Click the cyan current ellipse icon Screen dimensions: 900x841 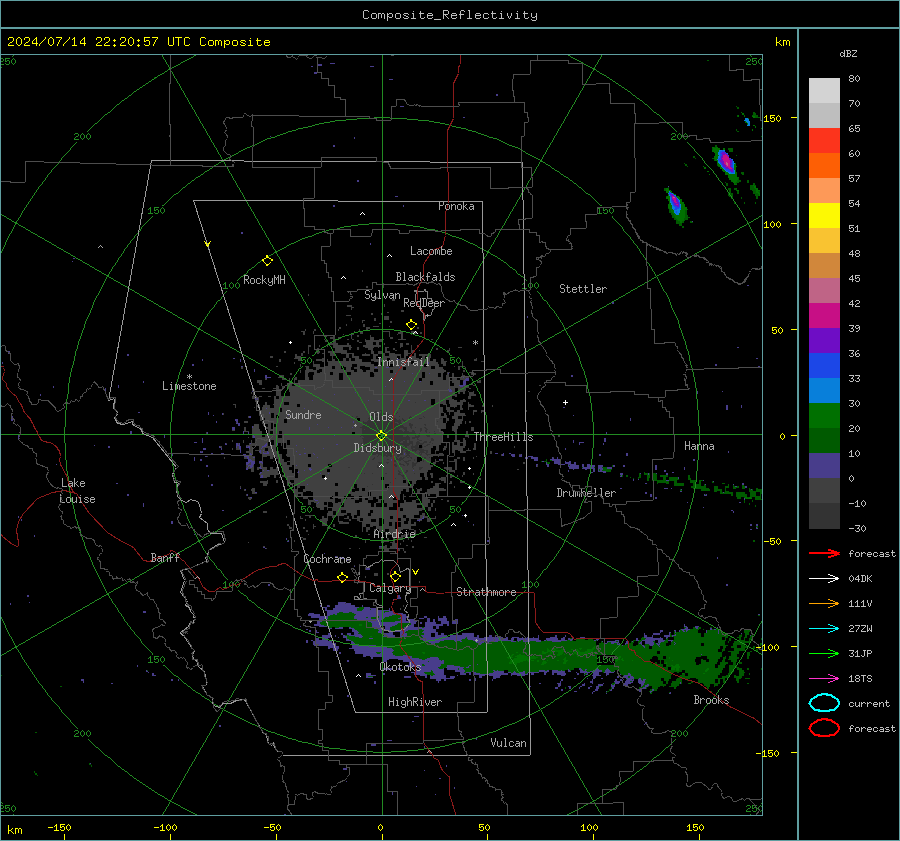(824, 703)
